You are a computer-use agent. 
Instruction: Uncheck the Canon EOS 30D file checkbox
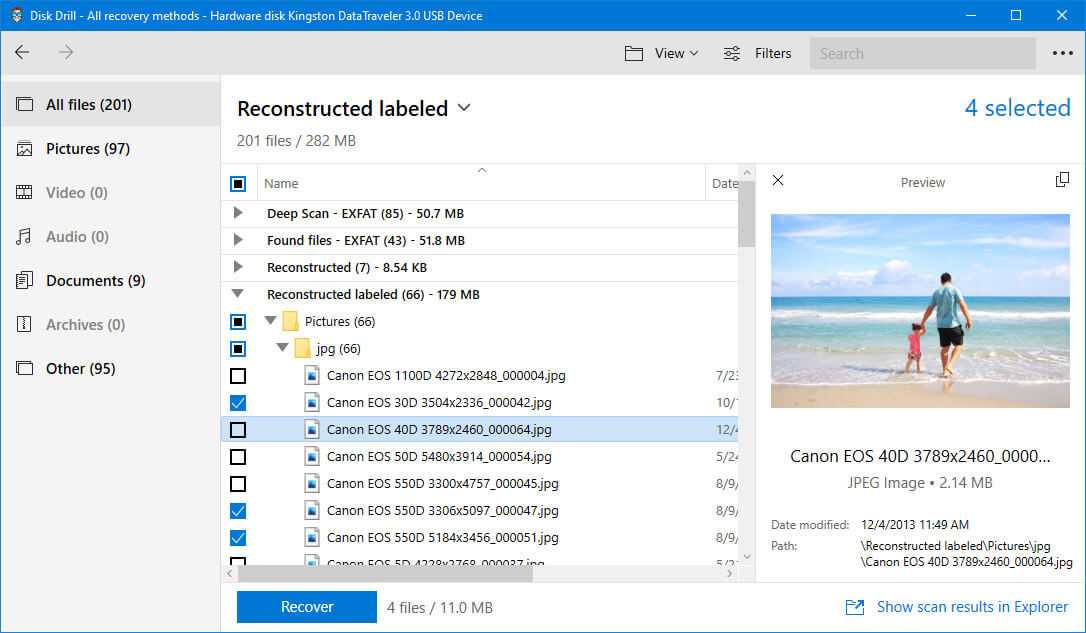click(238, 403)
